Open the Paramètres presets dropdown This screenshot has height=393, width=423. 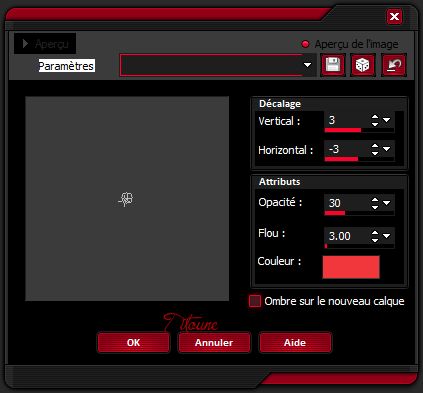click(307, 65)
